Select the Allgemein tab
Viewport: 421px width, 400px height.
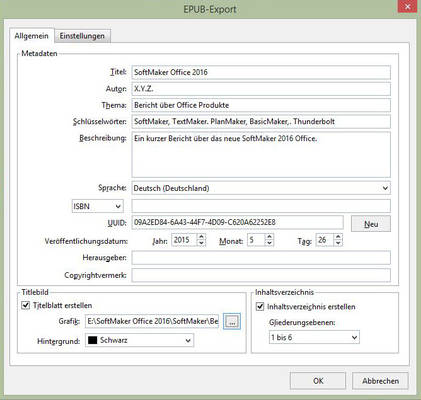[32, 36]
